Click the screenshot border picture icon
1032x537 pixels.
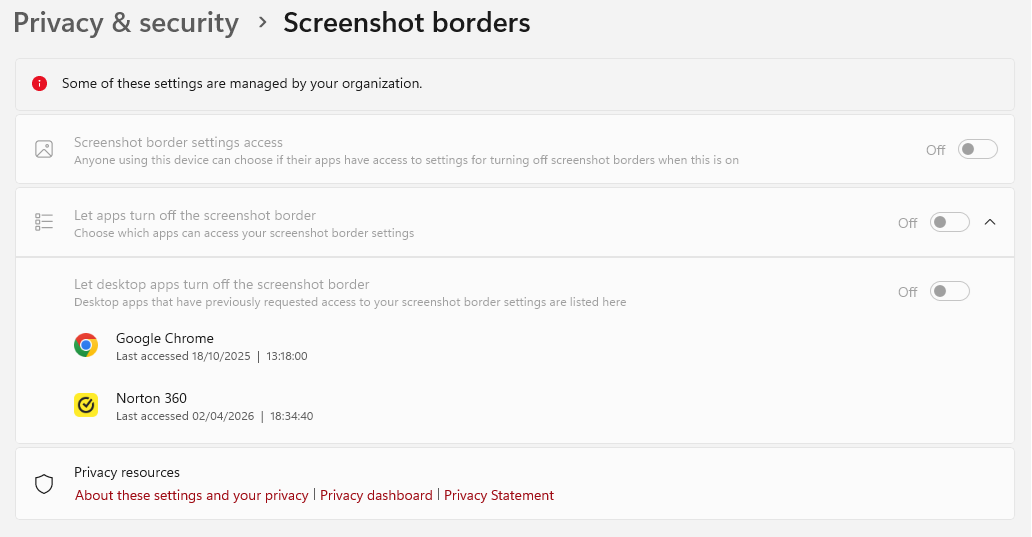[44, 149]
